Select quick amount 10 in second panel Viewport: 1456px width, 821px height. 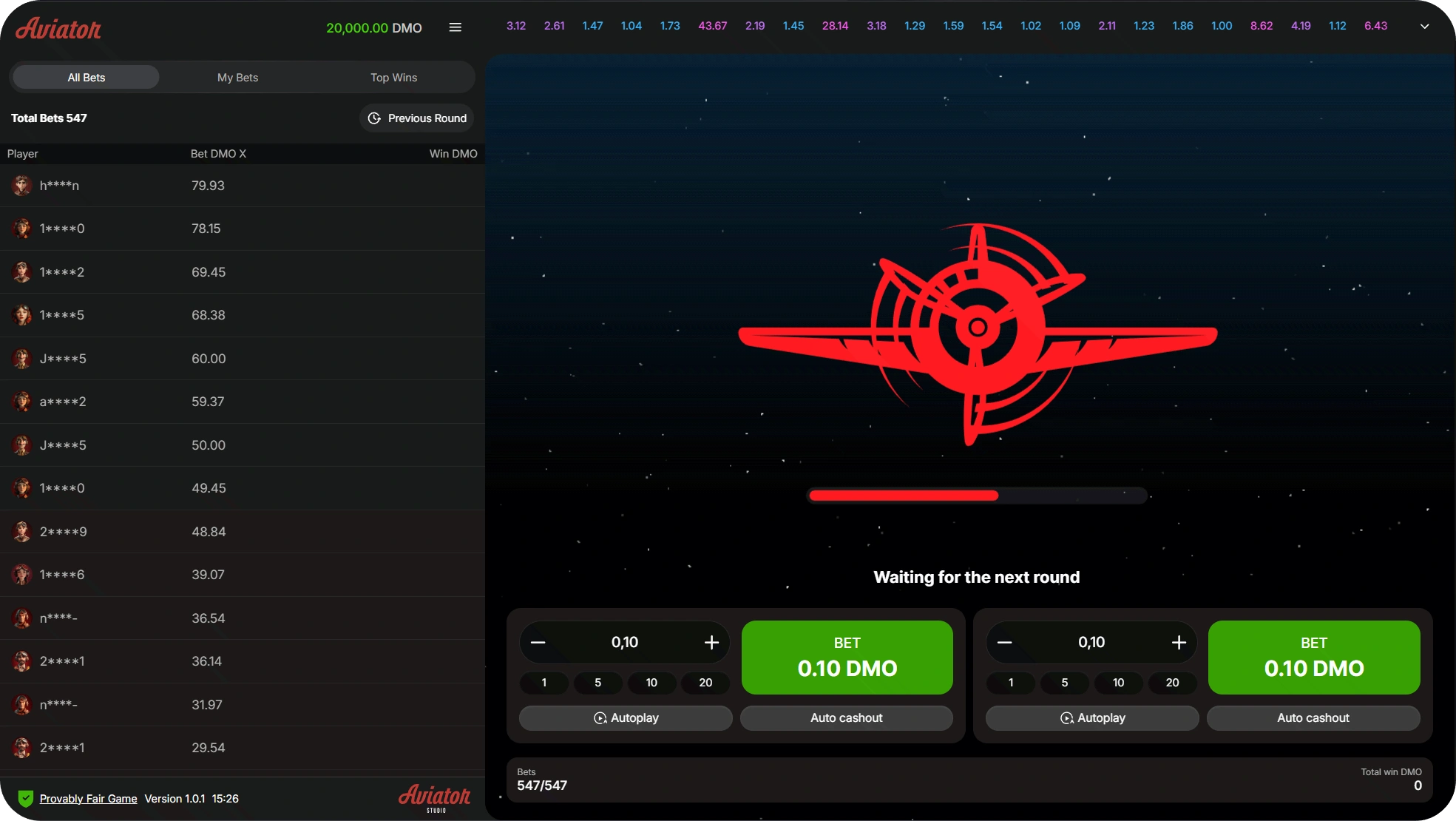(1119, 682)
